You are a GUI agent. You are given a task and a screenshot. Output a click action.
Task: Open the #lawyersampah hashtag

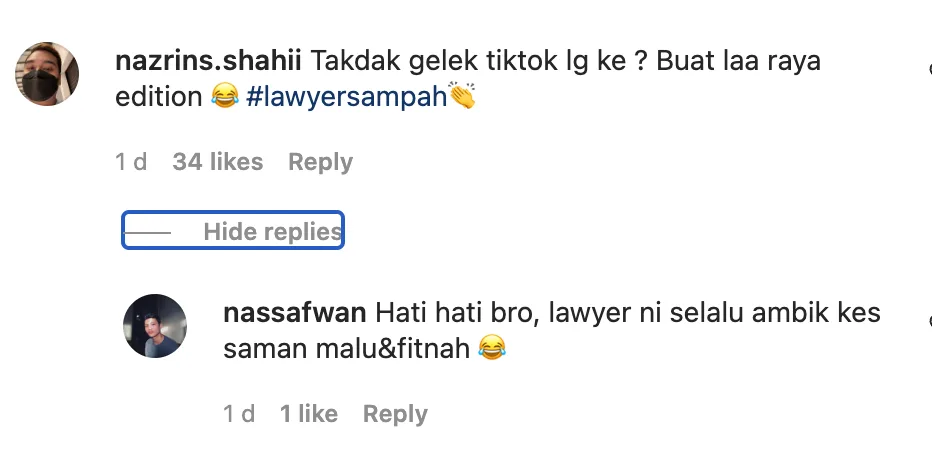(346, 97)
